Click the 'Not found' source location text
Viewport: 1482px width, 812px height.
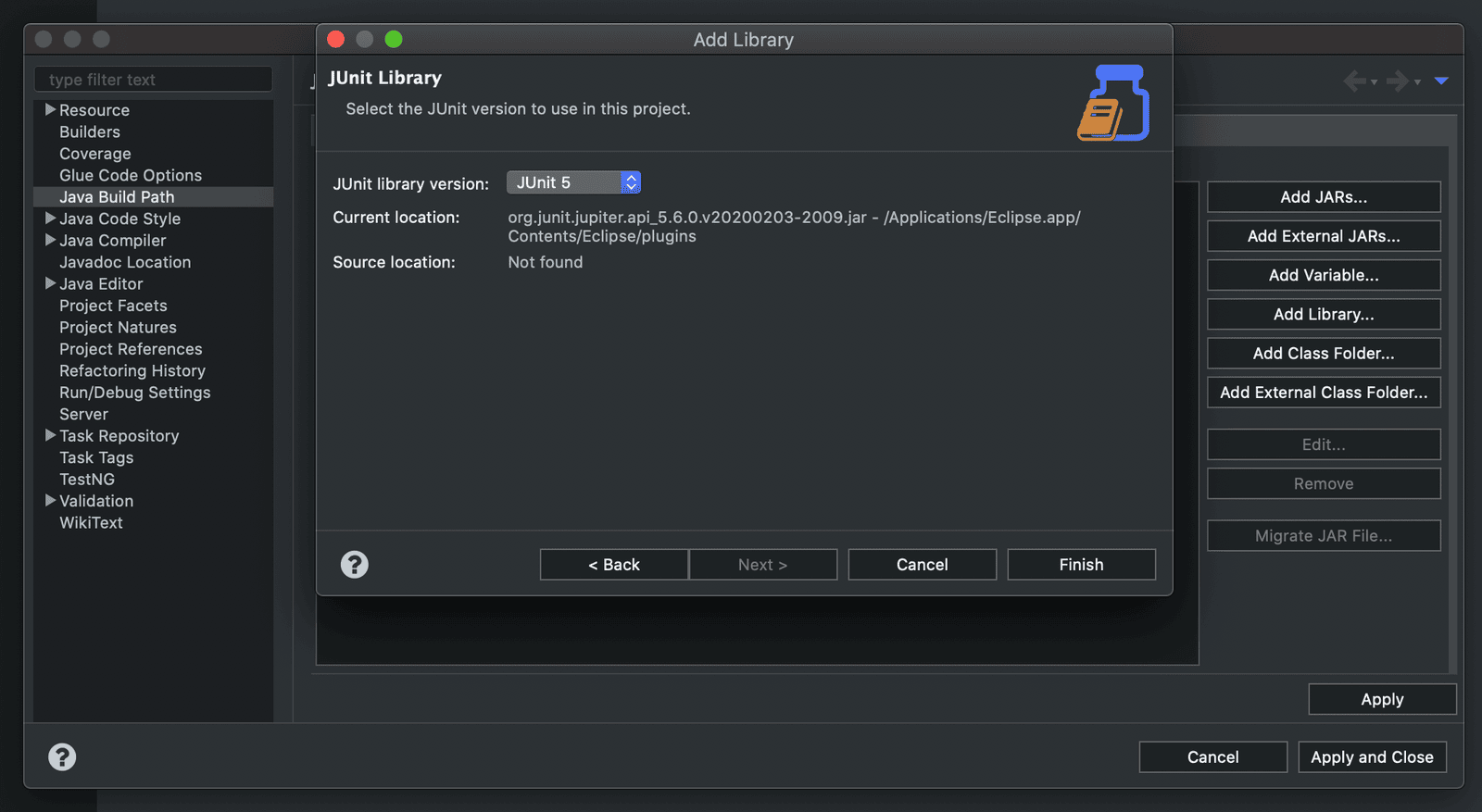[x=546, y=262]
